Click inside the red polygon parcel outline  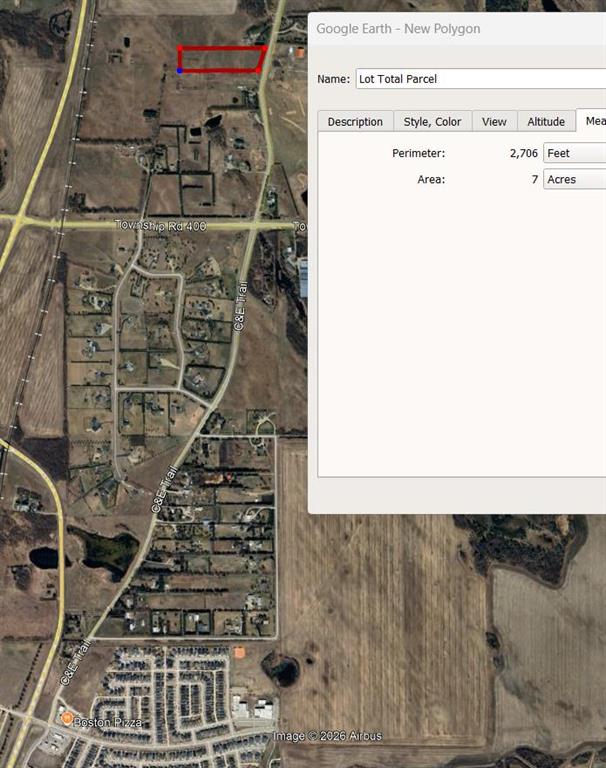(220, 60)
